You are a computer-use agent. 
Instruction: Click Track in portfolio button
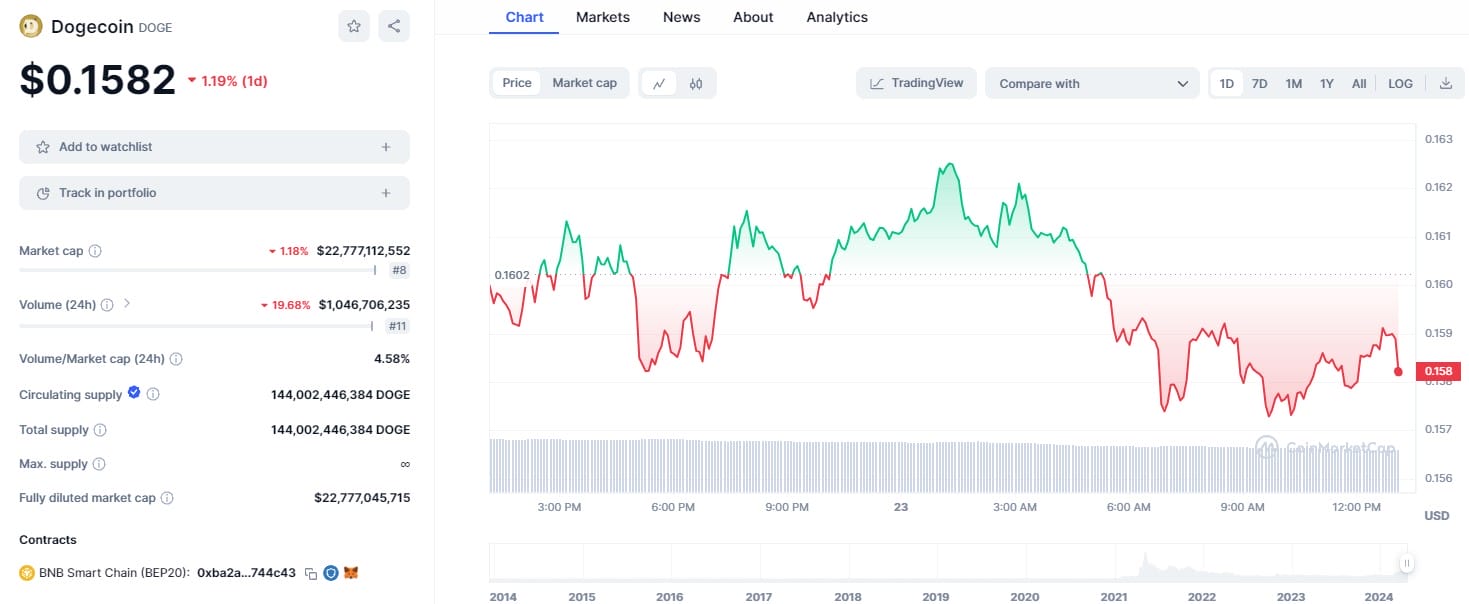[x=214, y=193]
